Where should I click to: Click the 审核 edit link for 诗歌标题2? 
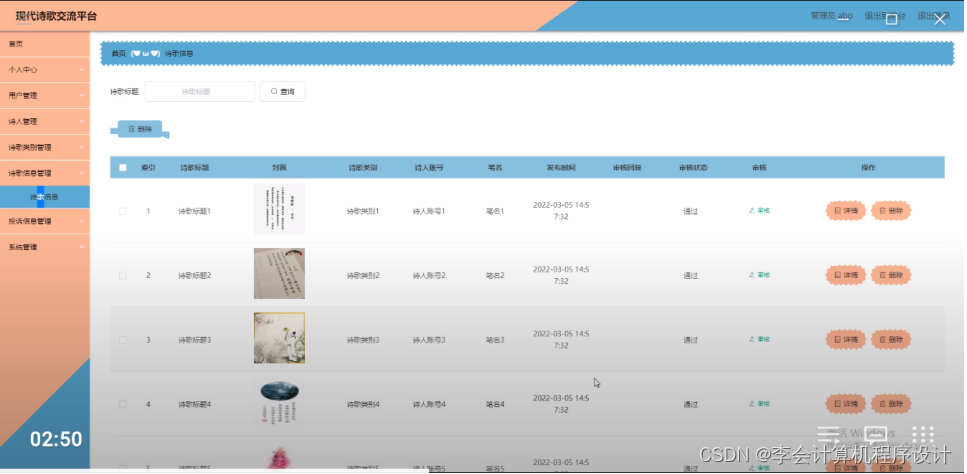(x=759, y=275)
